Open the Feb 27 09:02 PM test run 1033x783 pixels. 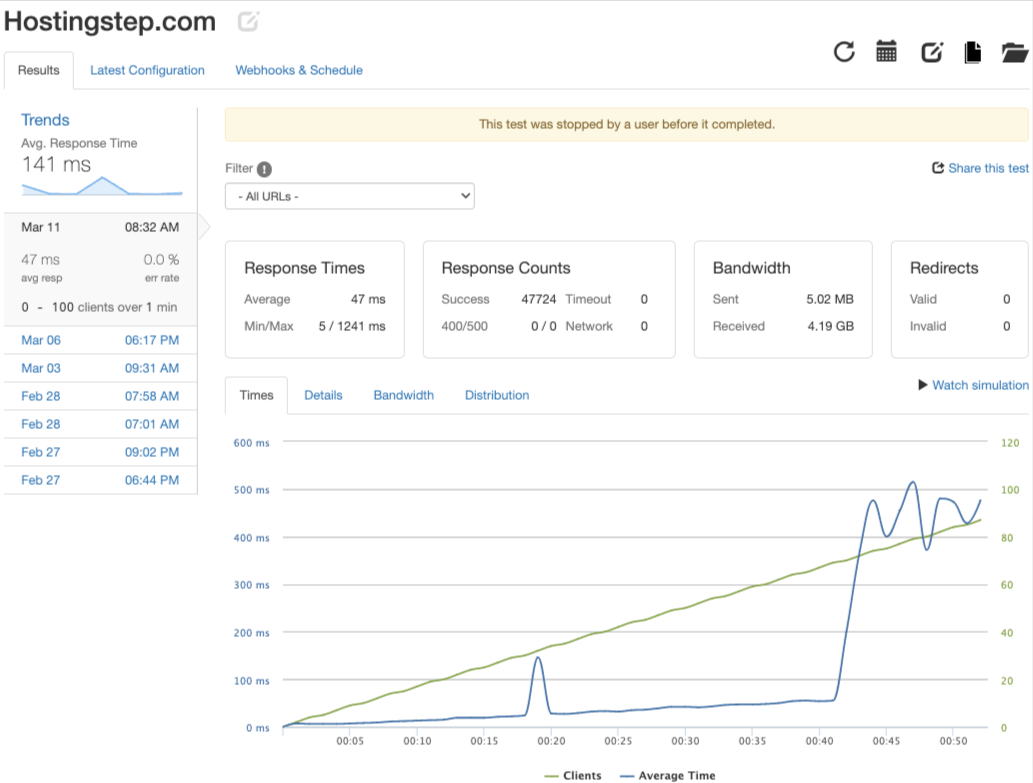[x=100, y=452]
